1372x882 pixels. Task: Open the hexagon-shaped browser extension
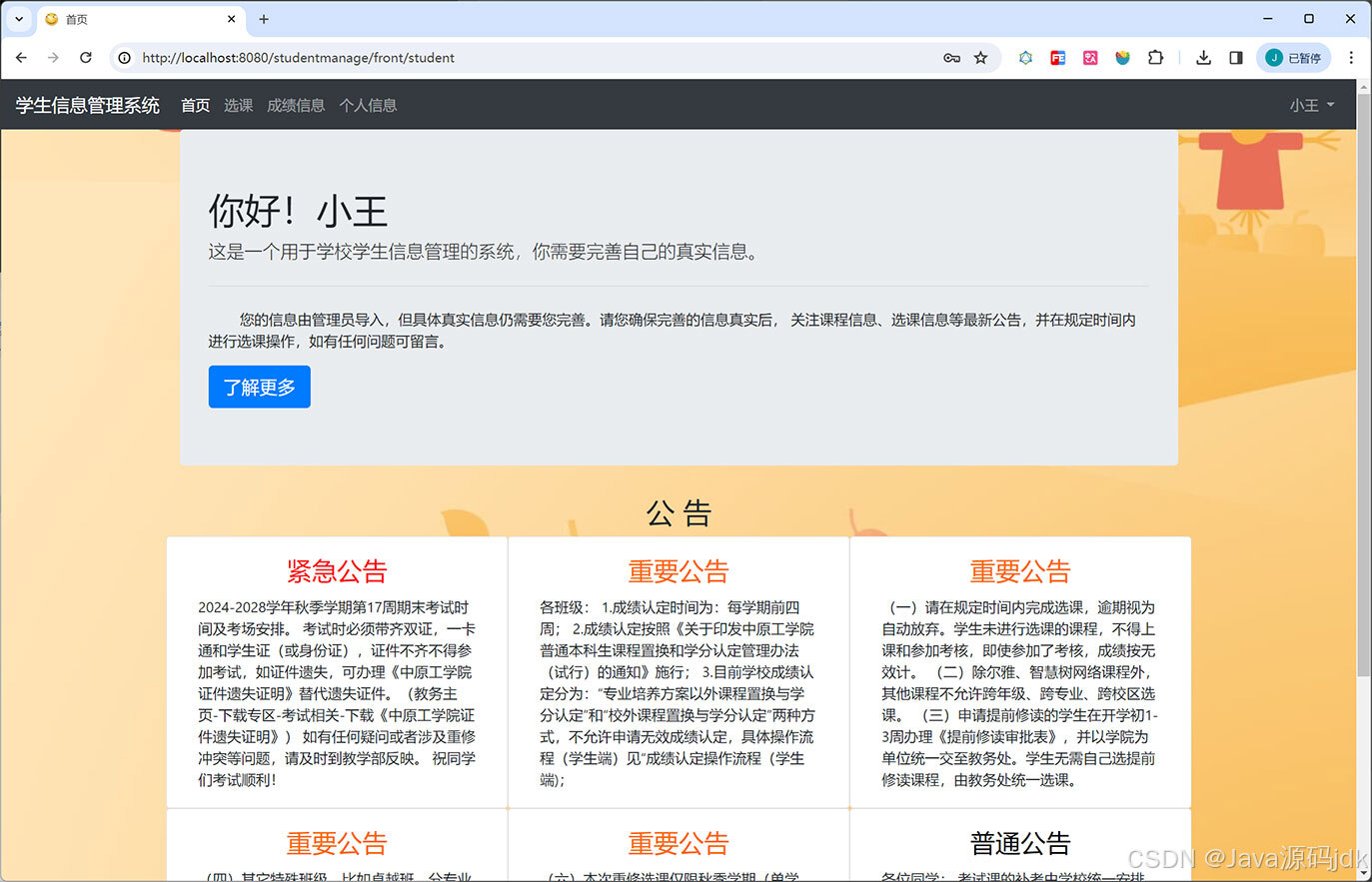(x=1025, y=58)
